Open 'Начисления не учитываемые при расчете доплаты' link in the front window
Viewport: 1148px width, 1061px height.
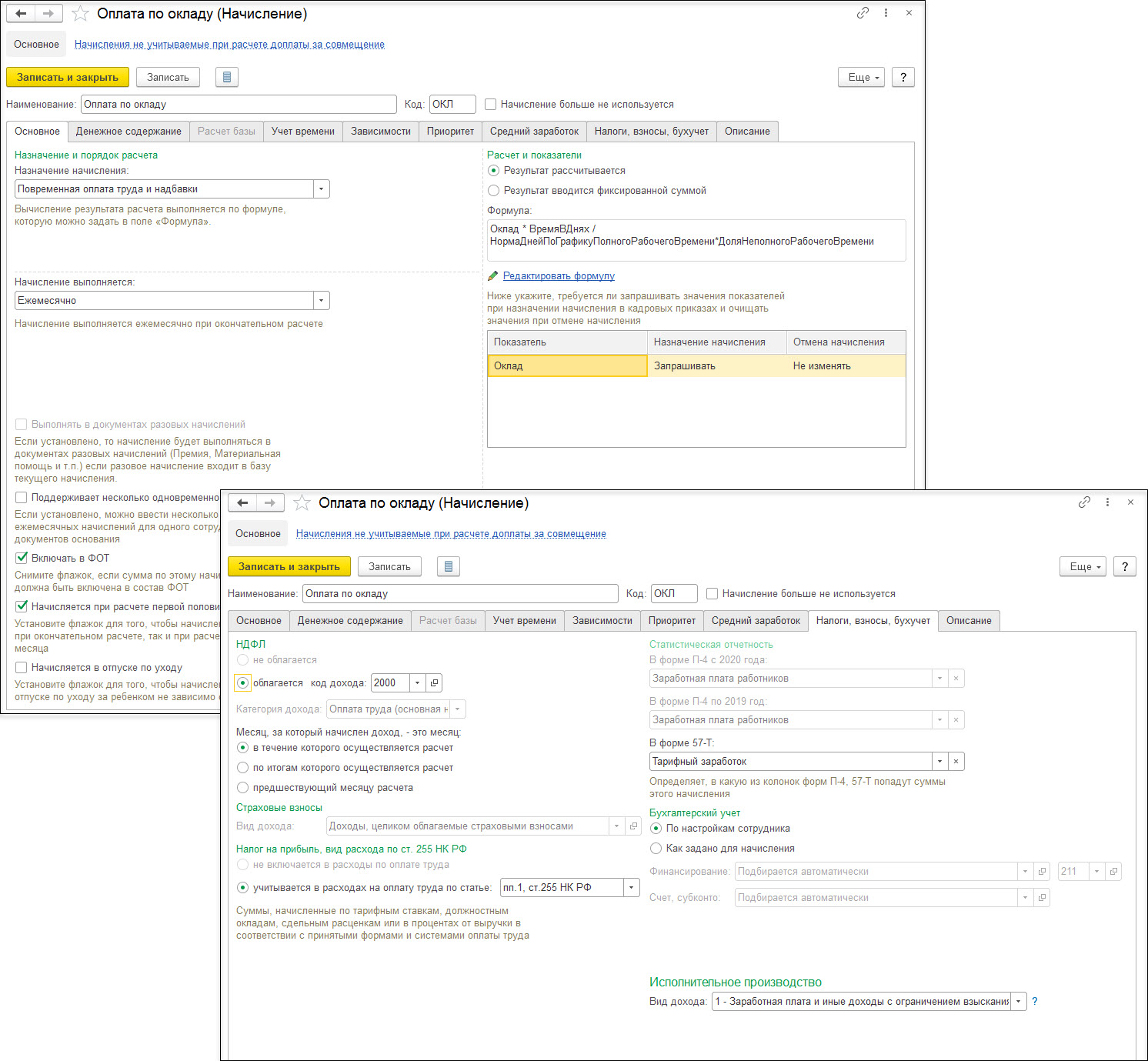tap(451, 534)
